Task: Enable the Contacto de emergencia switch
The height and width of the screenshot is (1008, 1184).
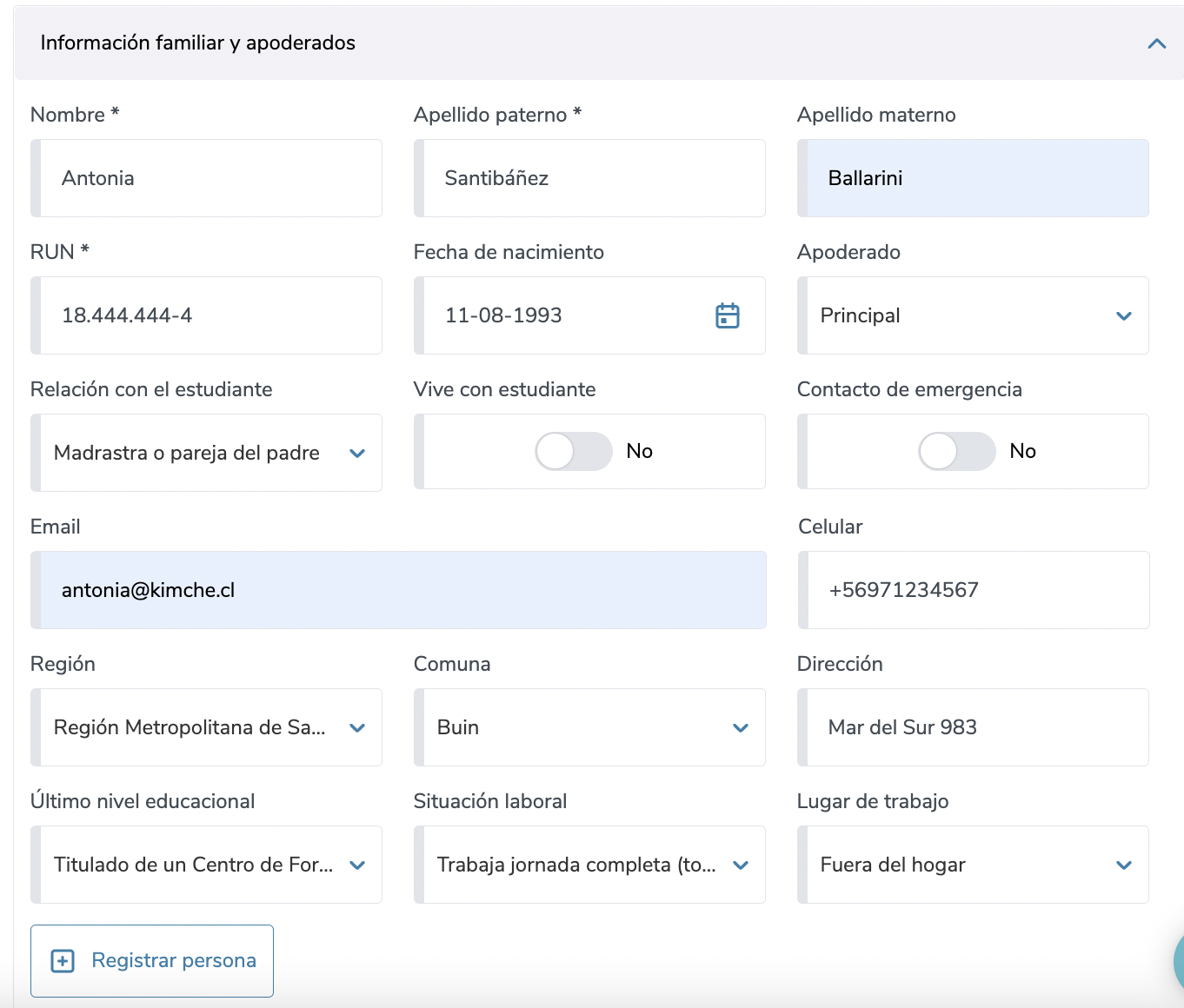Action: (956, 452)
